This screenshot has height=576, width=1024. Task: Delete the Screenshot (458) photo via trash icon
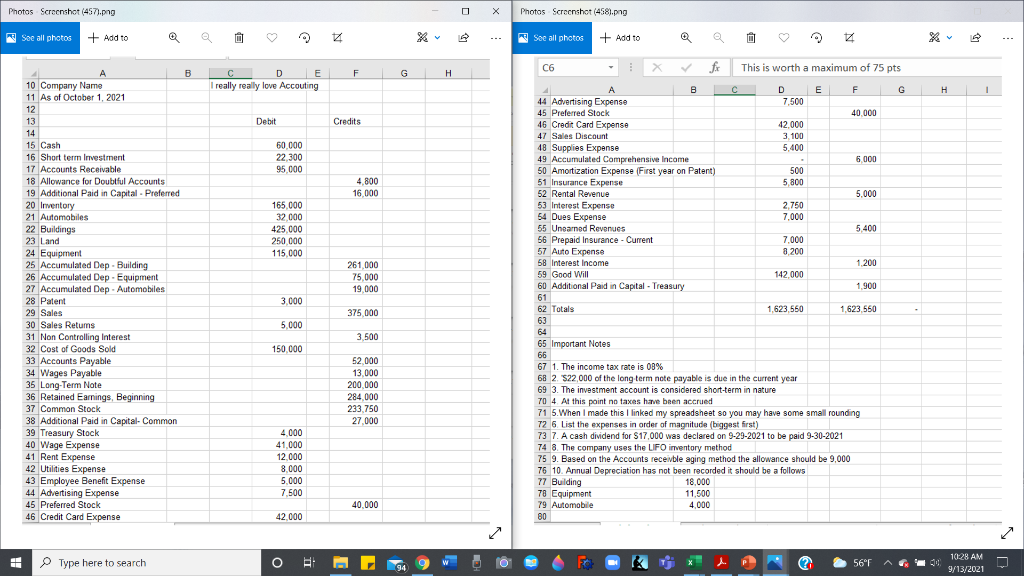[x=751, y=38]
